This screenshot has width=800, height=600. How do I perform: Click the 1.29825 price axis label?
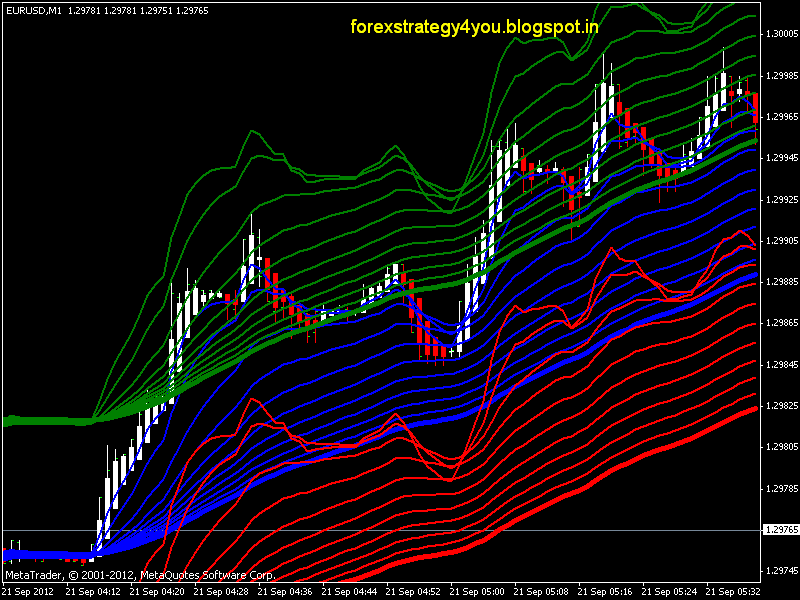tap(782, 406)
